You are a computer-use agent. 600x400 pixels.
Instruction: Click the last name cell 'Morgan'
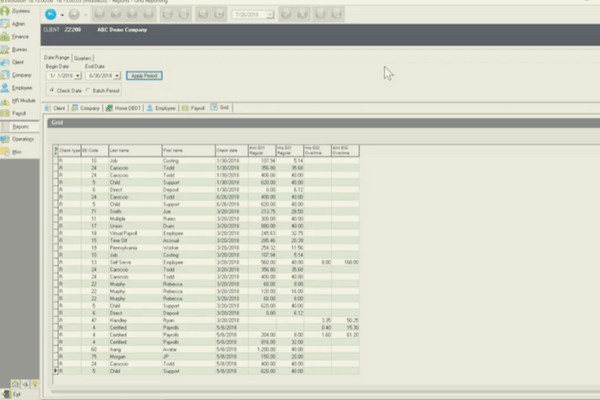click(x=135, y=356)
